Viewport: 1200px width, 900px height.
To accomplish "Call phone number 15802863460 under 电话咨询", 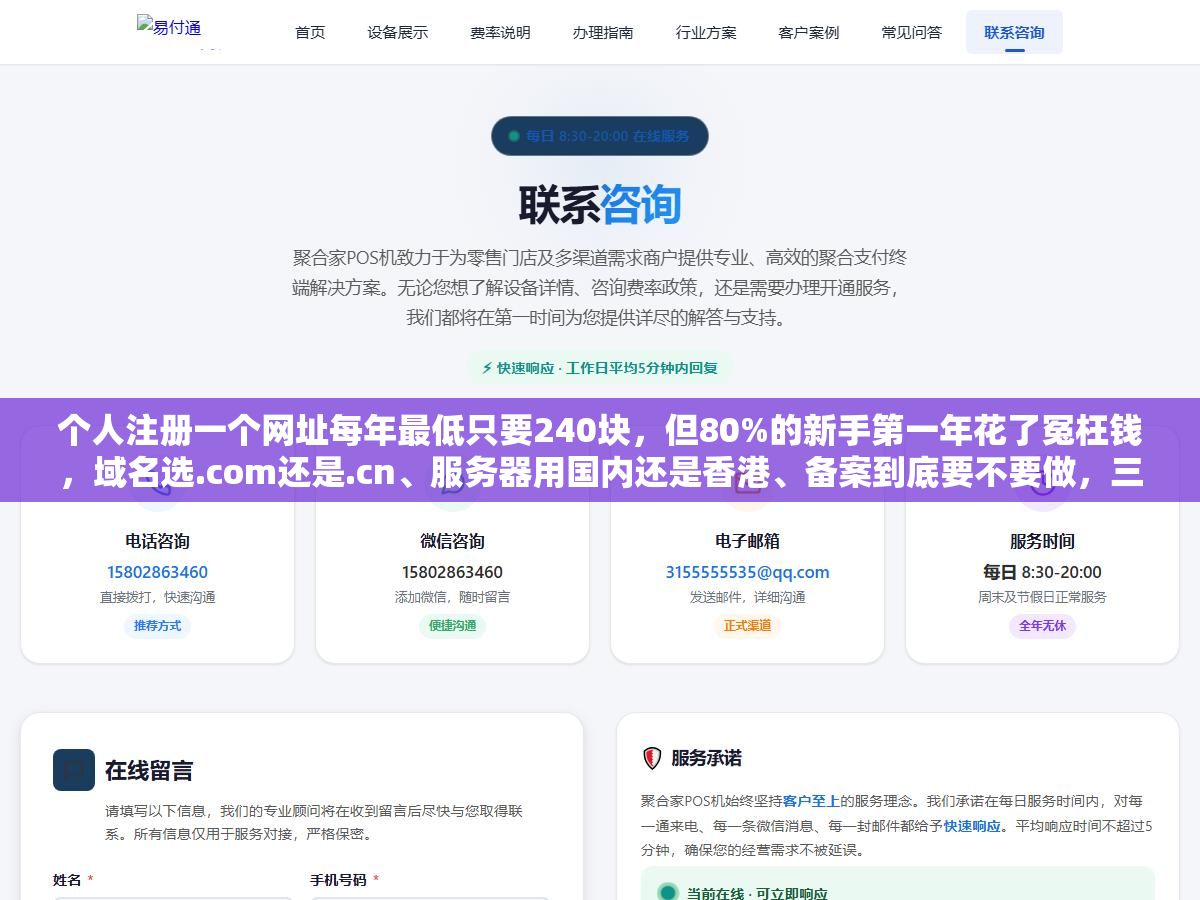I will [157, 572].
